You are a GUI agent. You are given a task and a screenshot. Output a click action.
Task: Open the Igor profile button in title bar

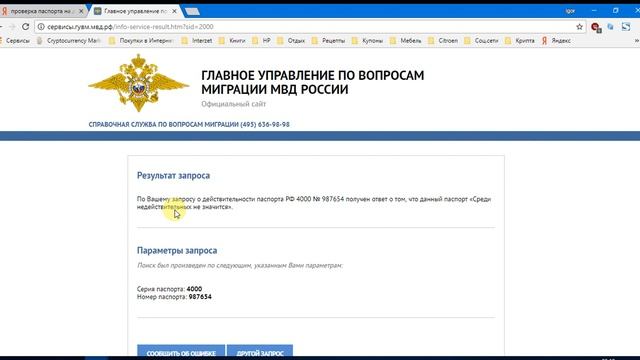tap(570, 11)
